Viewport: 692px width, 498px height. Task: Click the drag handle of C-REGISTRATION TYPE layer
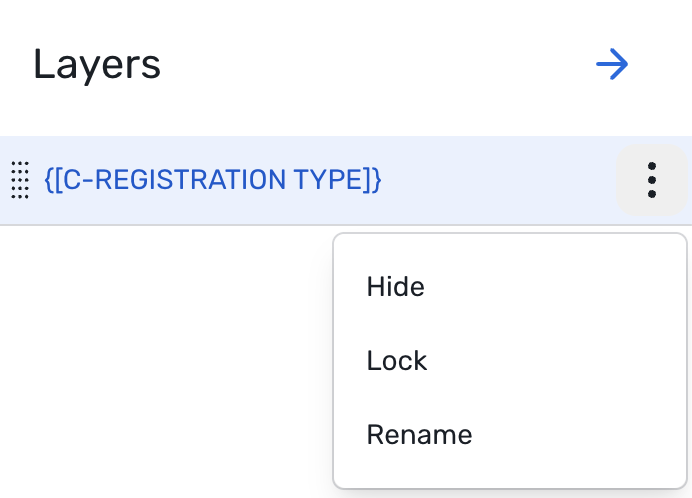tap(19, 180)
